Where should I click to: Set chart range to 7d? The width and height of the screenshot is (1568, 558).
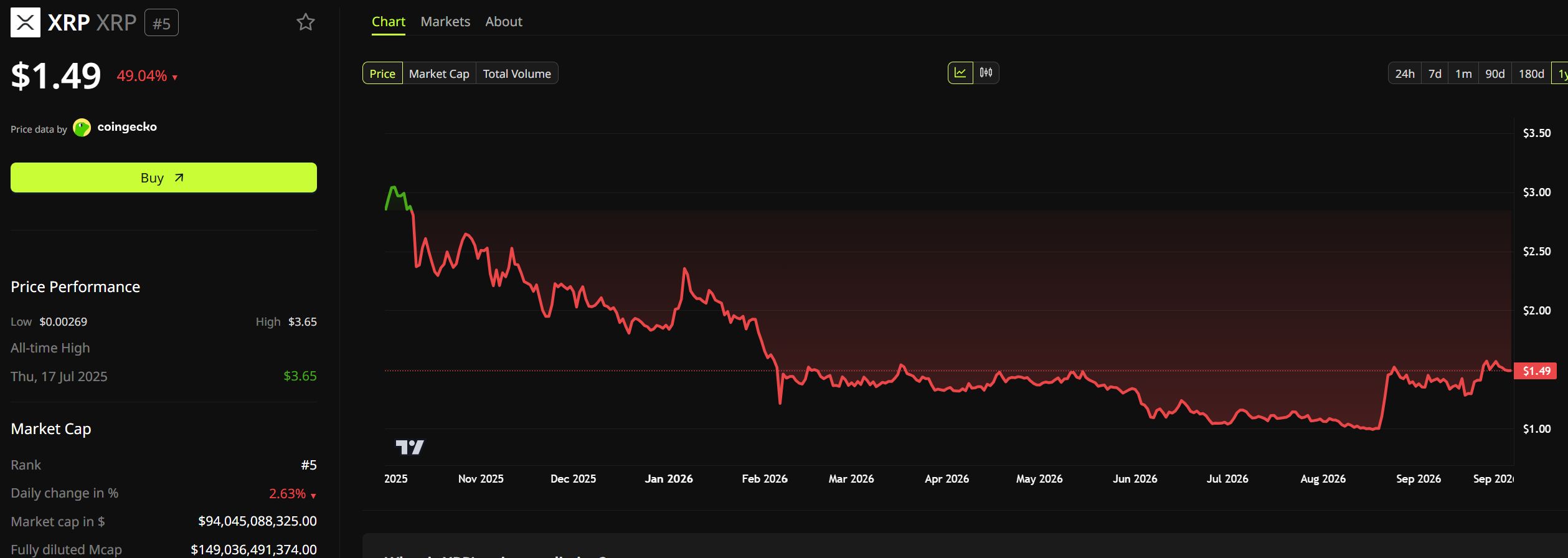tap(1435, 73)
